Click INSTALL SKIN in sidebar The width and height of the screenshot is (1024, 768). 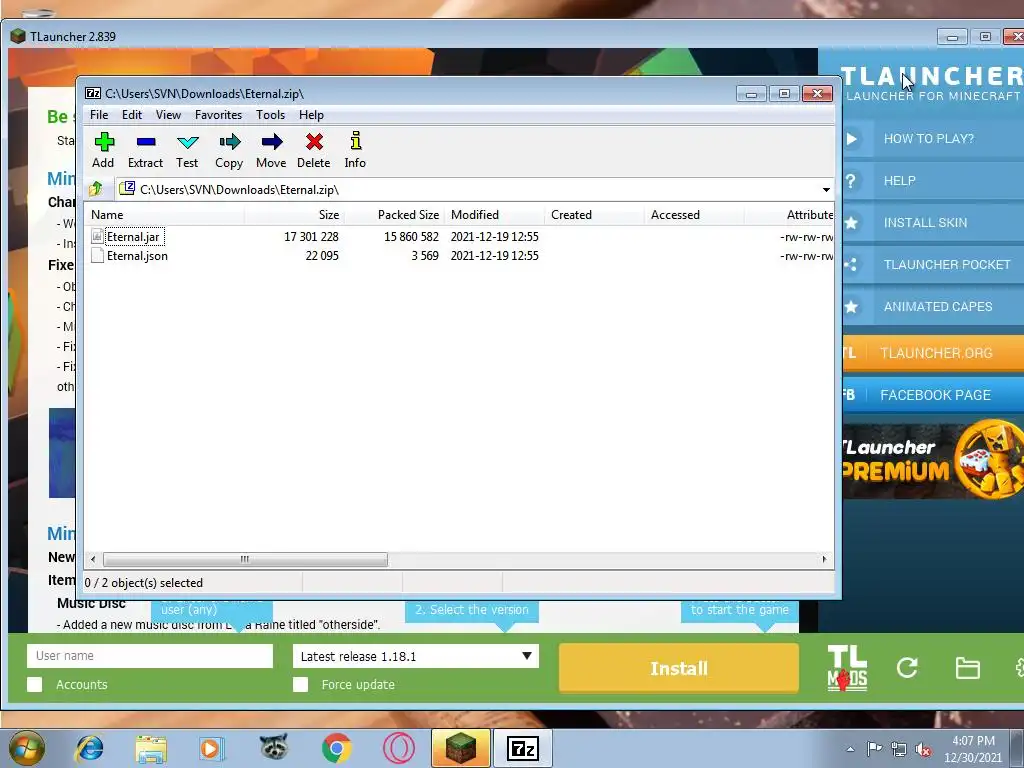[933, 223]
